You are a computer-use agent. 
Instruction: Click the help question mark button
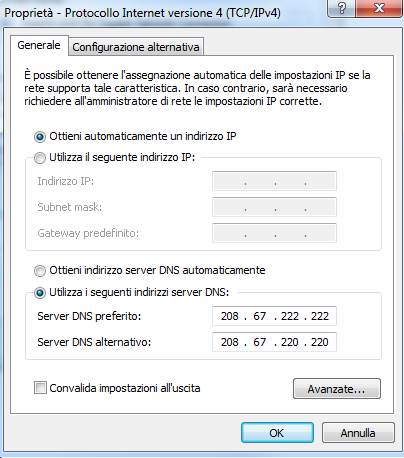[x=341, y=8]
